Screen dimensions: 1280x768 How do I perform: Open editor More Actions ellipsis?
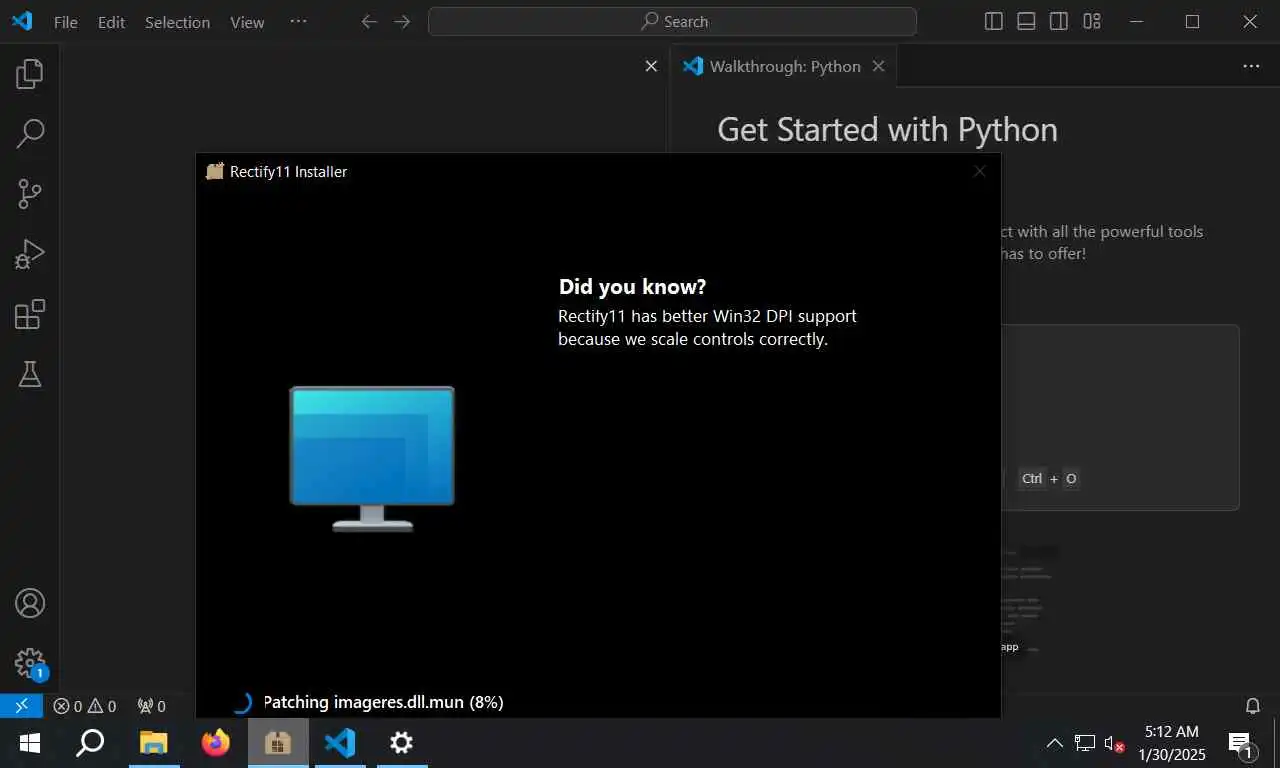coord(1251,66)
